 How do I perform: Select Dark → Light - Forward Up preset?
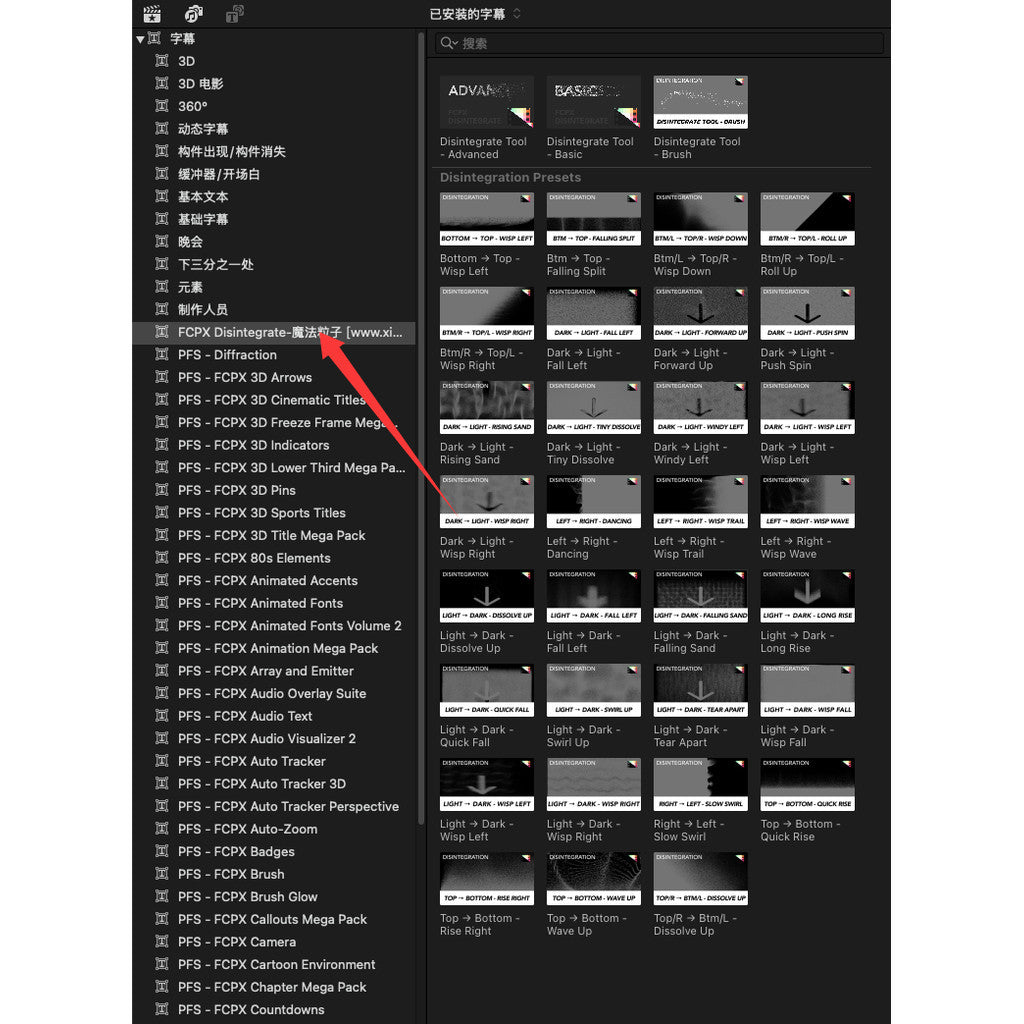coord(701,313)
